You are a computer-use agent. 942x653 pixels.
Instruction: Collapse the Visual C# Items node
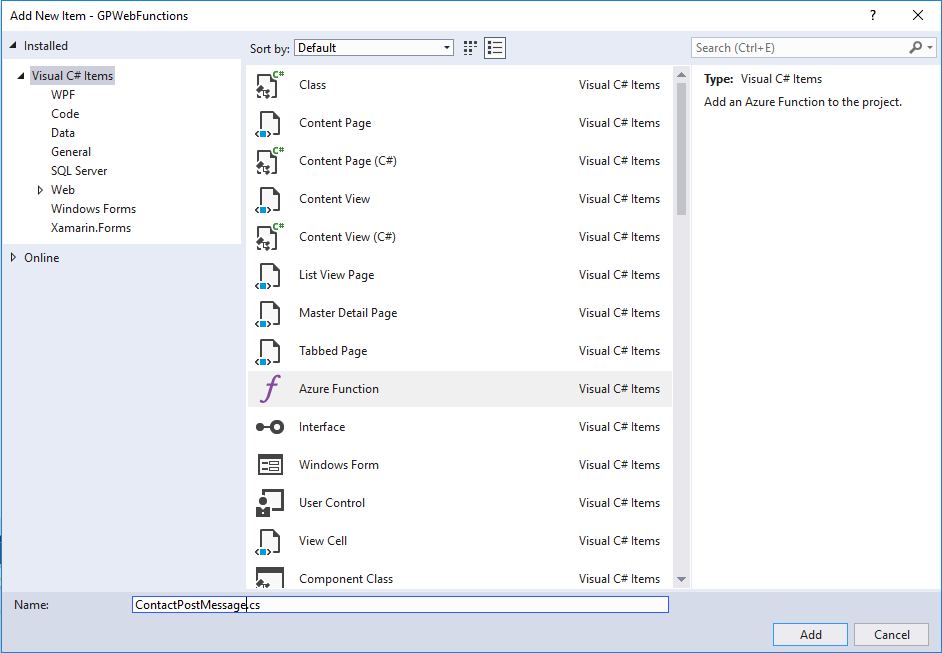coord(21,76)
